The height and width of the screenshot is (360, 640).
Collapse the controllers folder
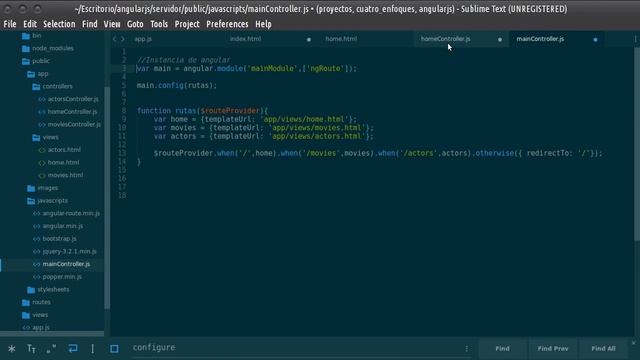52,87
